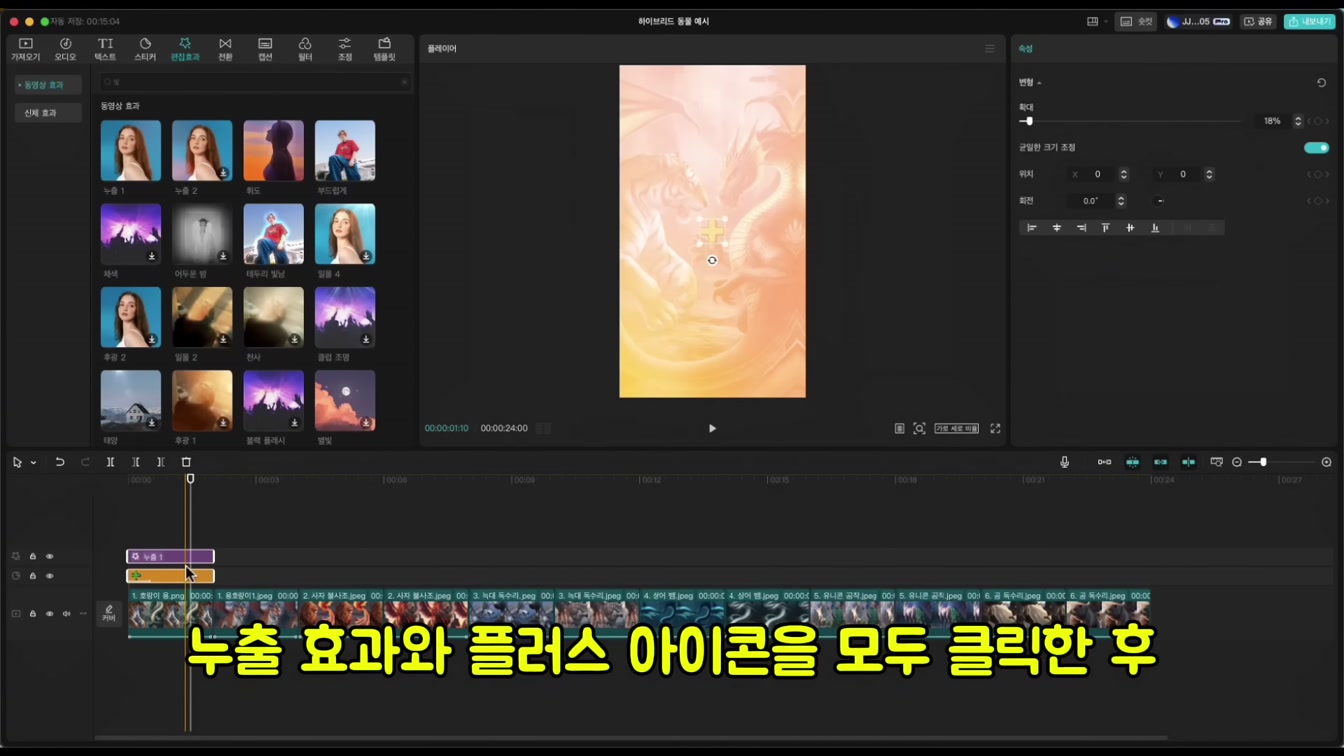Download the 천사 effect
1344x756 pixels.
[295, 340]
